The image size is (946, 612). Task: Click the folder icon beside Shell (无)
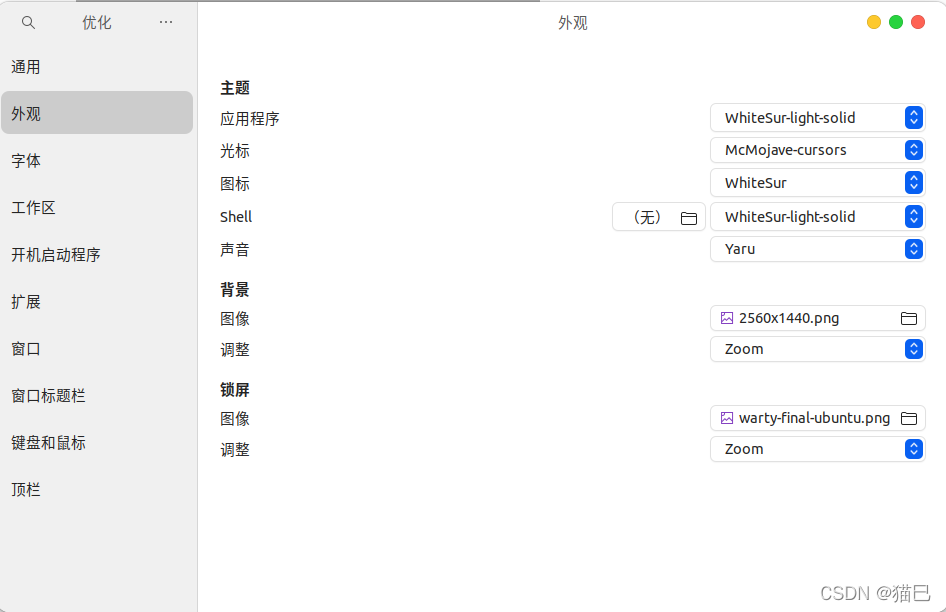(x=688, y=218)
